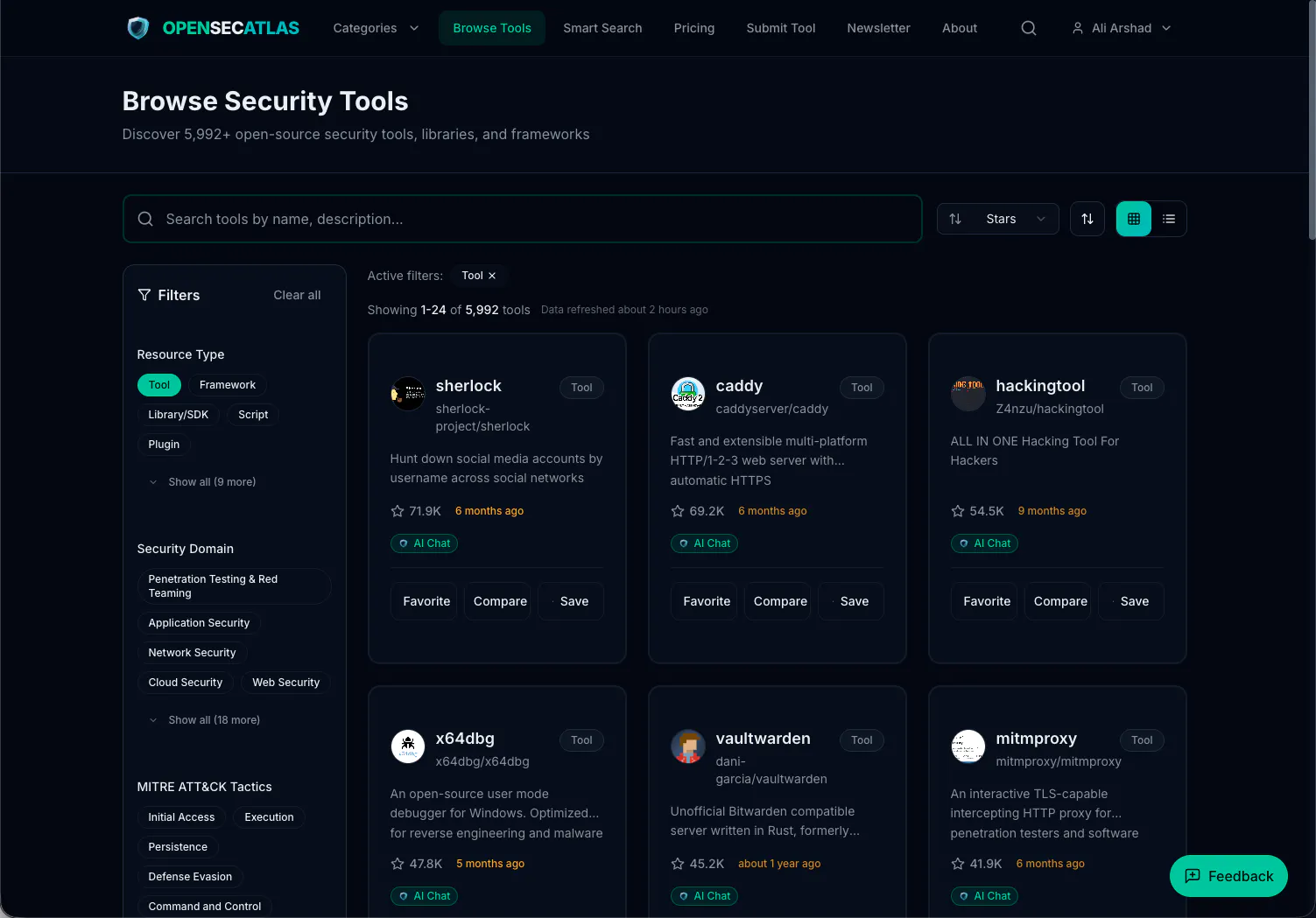Remove the active Tool filter chip
Screen dimensions: 1316x918
[492, 276]
